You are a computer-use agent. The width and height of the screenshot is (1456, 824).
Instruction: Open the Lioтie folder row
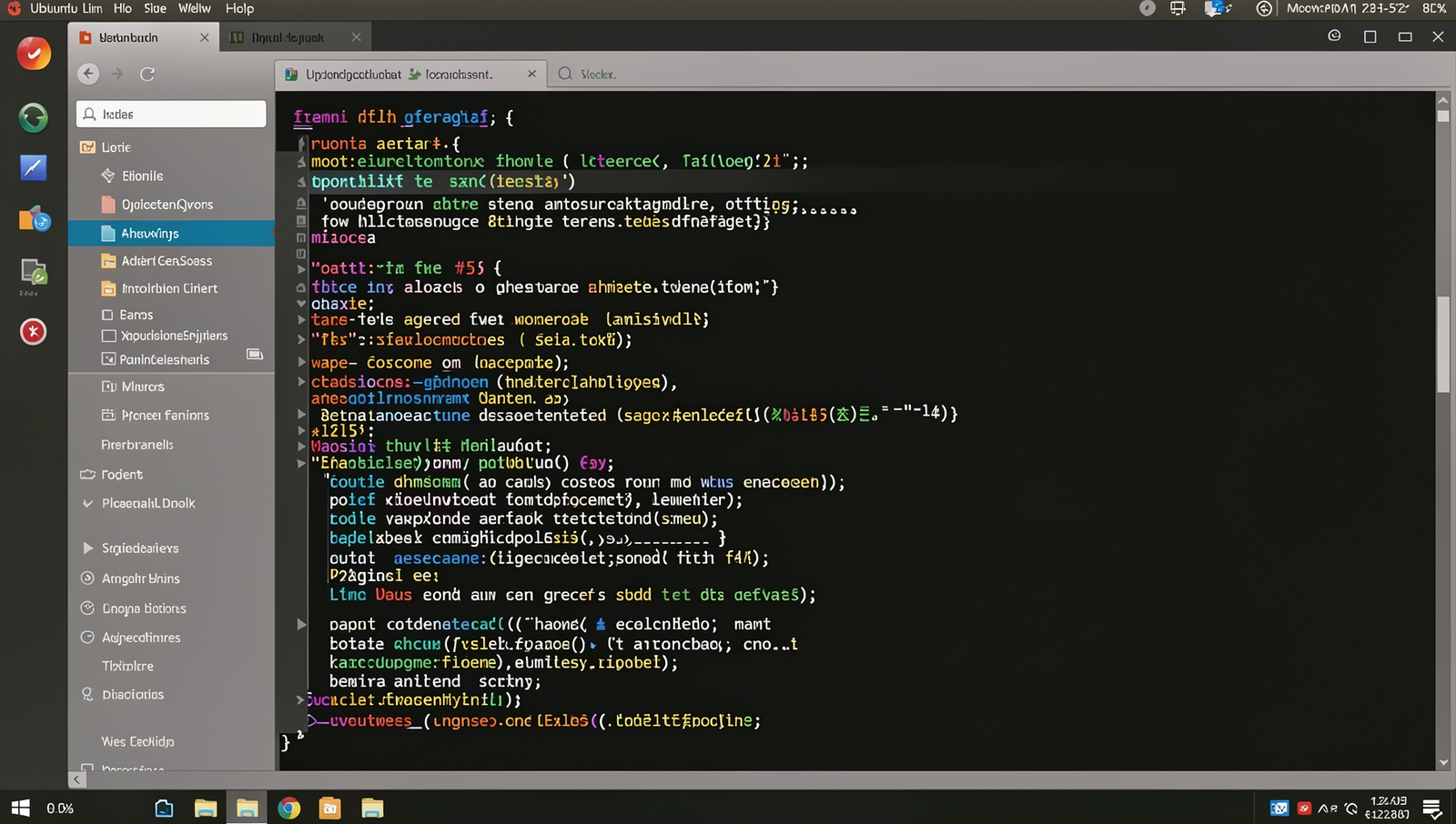[x=171, y=147]
